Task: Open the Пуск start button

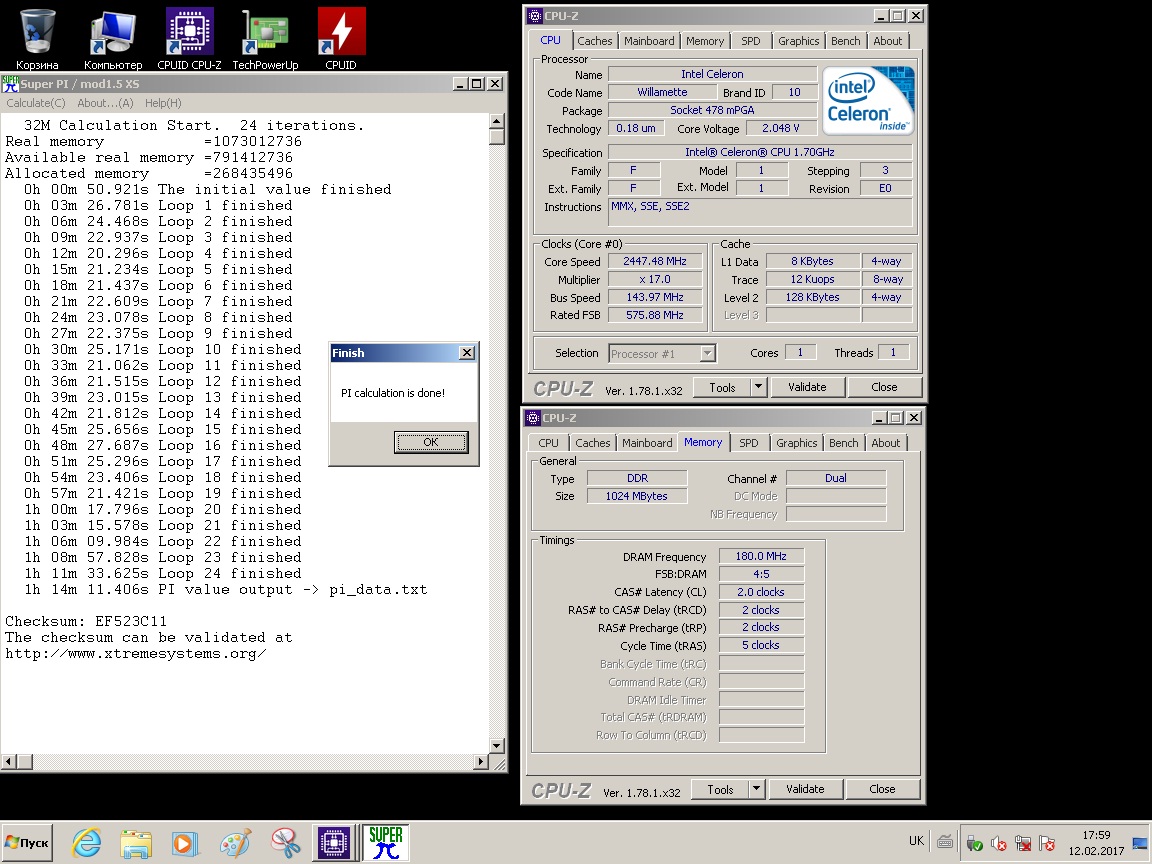Action: (27, 843)
